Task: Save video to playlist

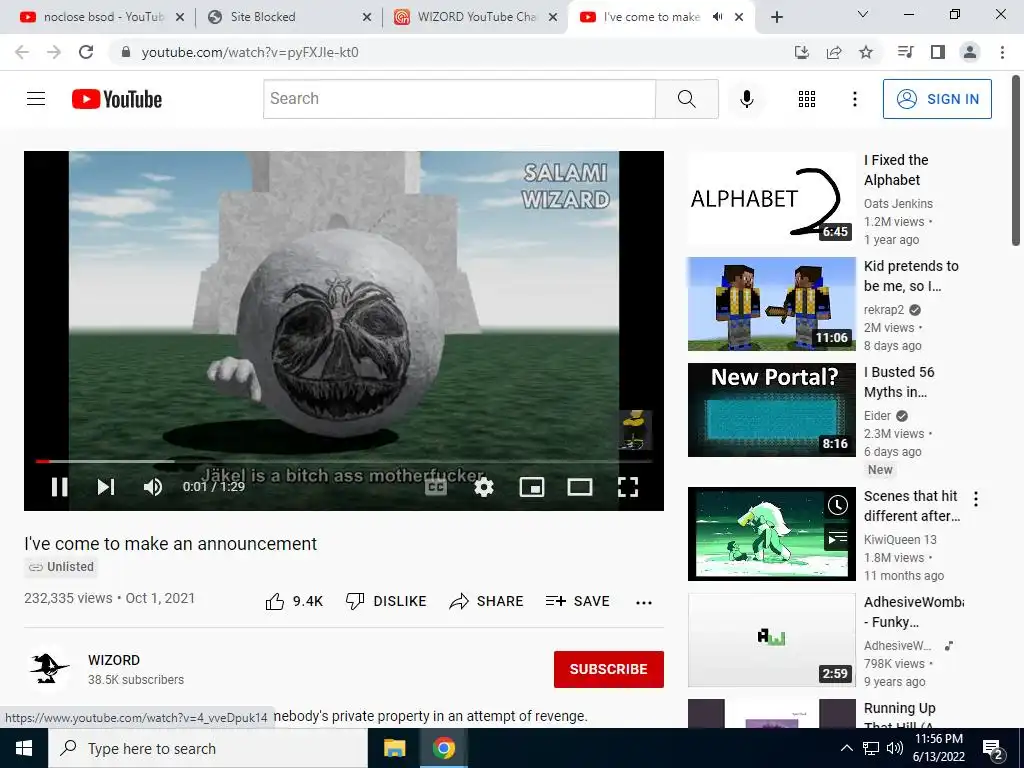Action: (x=577, y=601)
